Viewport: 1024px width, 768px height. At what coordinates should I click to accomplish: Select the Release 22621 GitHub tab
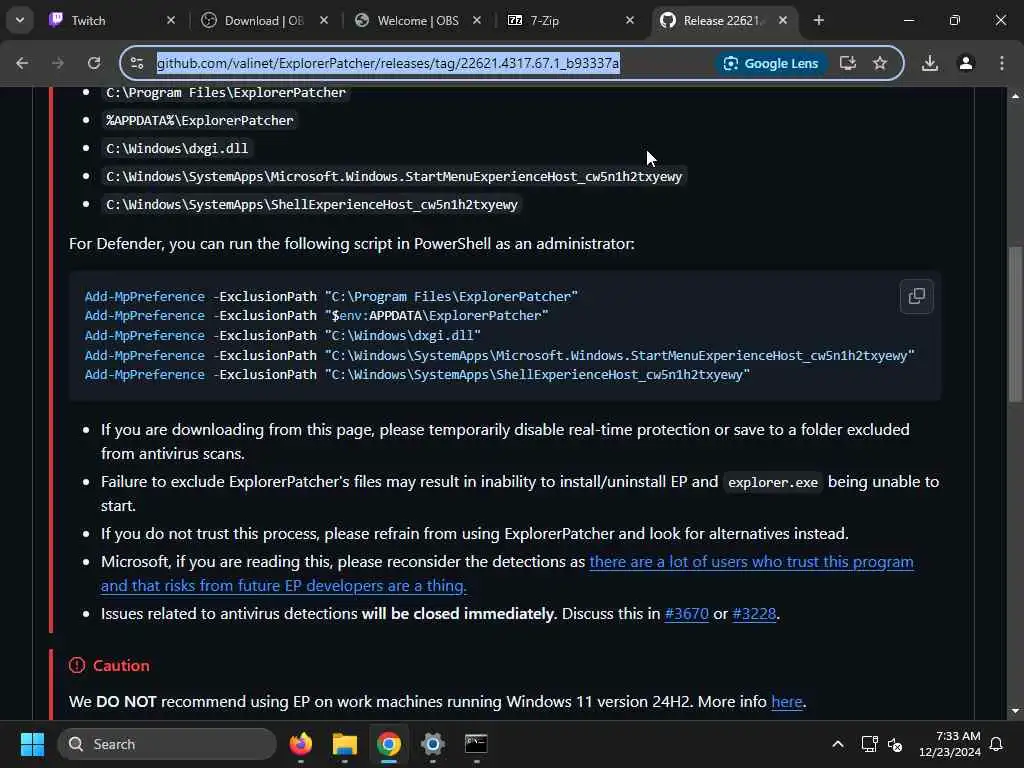click(x=713, y=20)
